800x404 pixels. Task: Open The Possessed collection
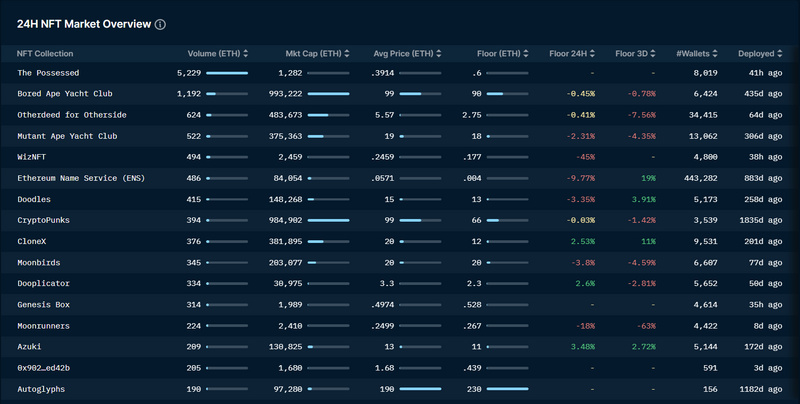click(48, 73)
